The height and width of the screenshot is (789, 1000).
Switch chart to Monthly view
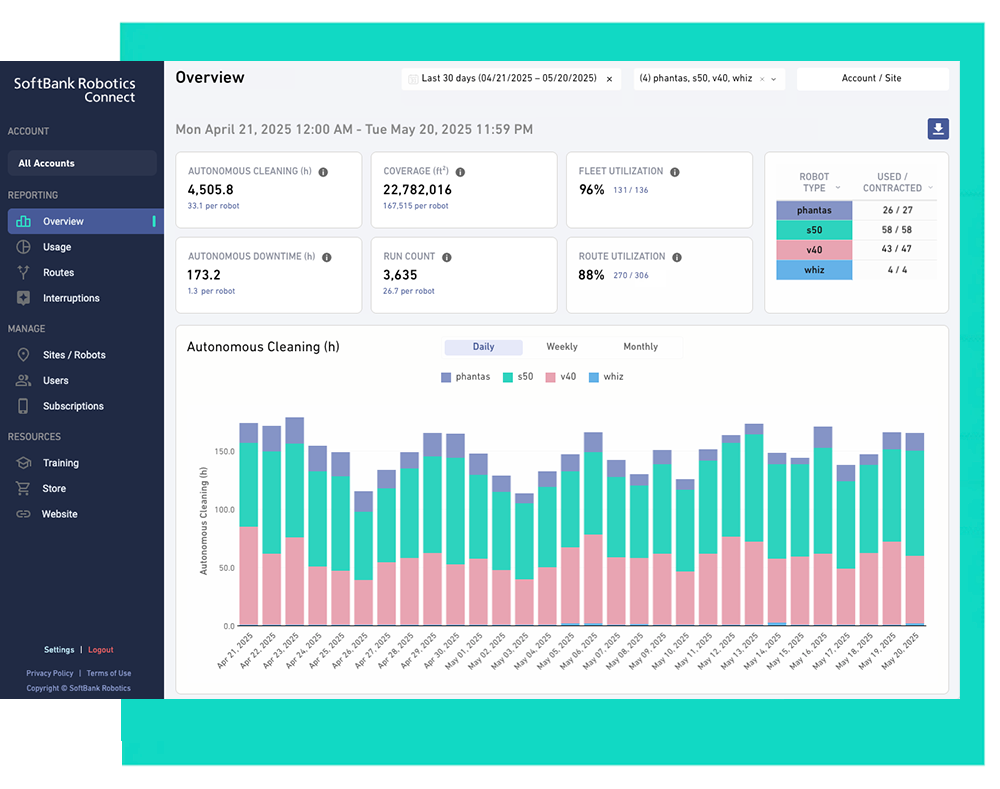(640, 347)
